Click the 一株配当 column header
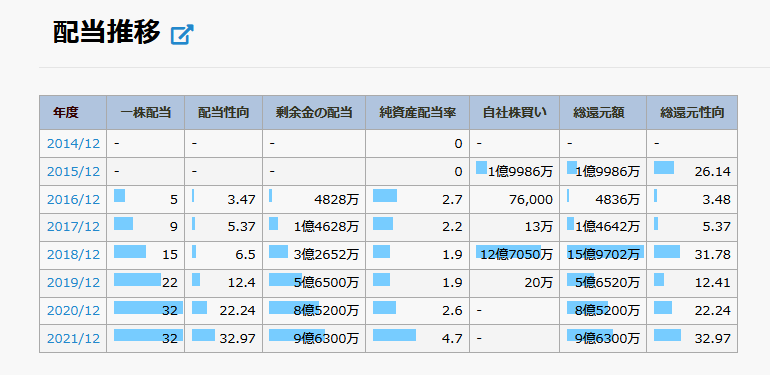770x375 pixels. coord(146,113)
